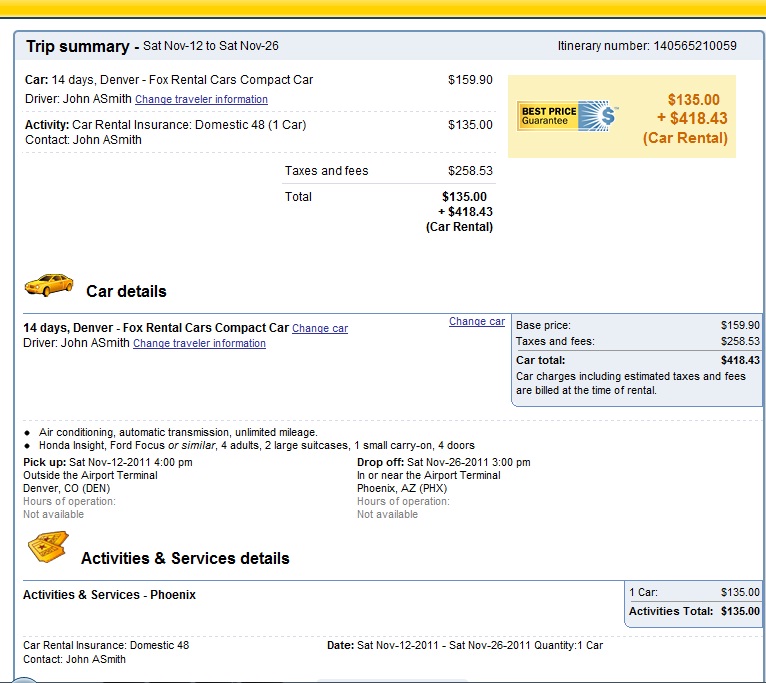Click Activities & Services - Phoenix title

pyautogui.click(x=109, y=595)
